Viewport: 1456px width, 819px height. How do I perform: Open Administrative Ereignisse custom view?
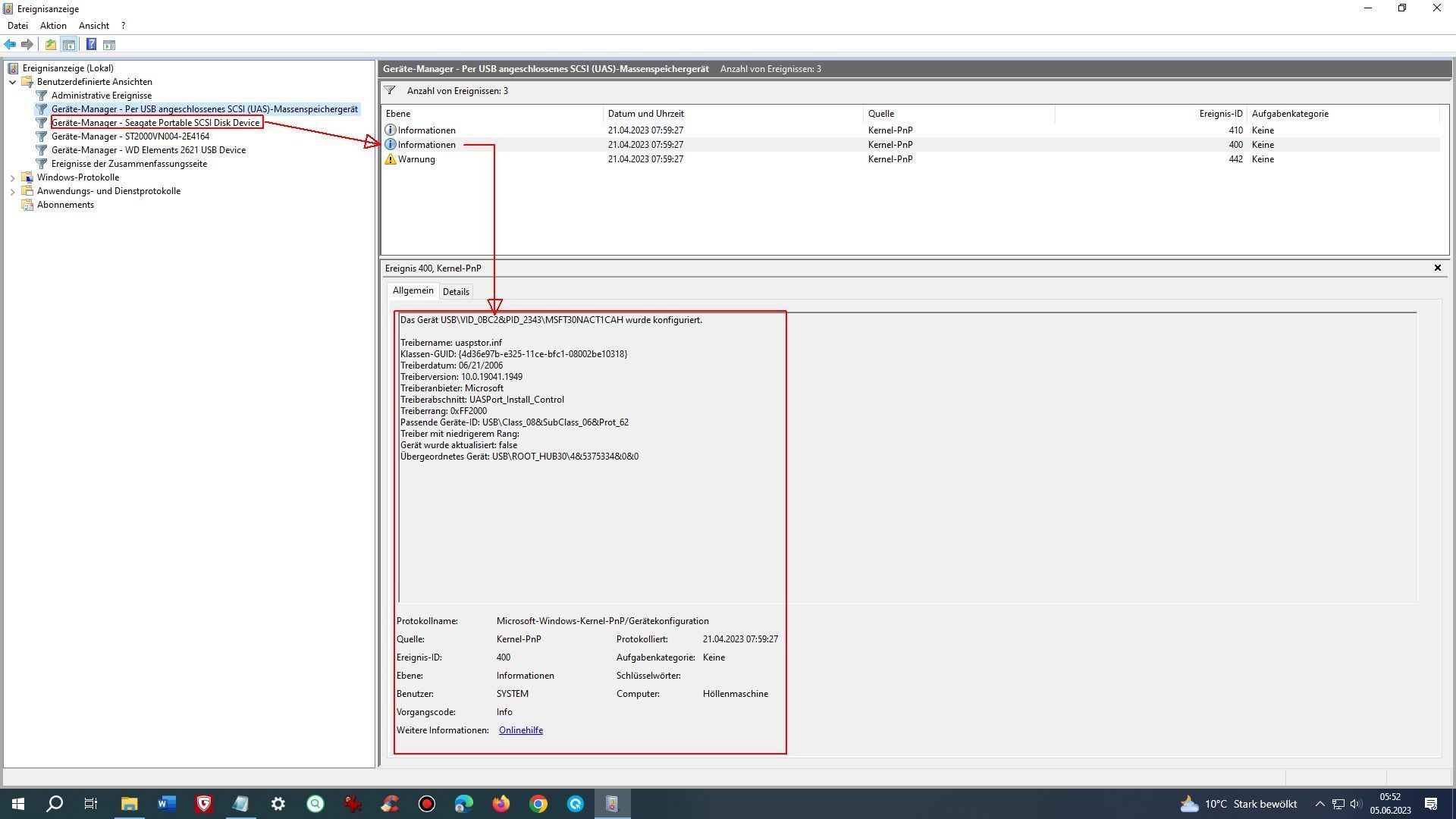(x=101, y=96)
